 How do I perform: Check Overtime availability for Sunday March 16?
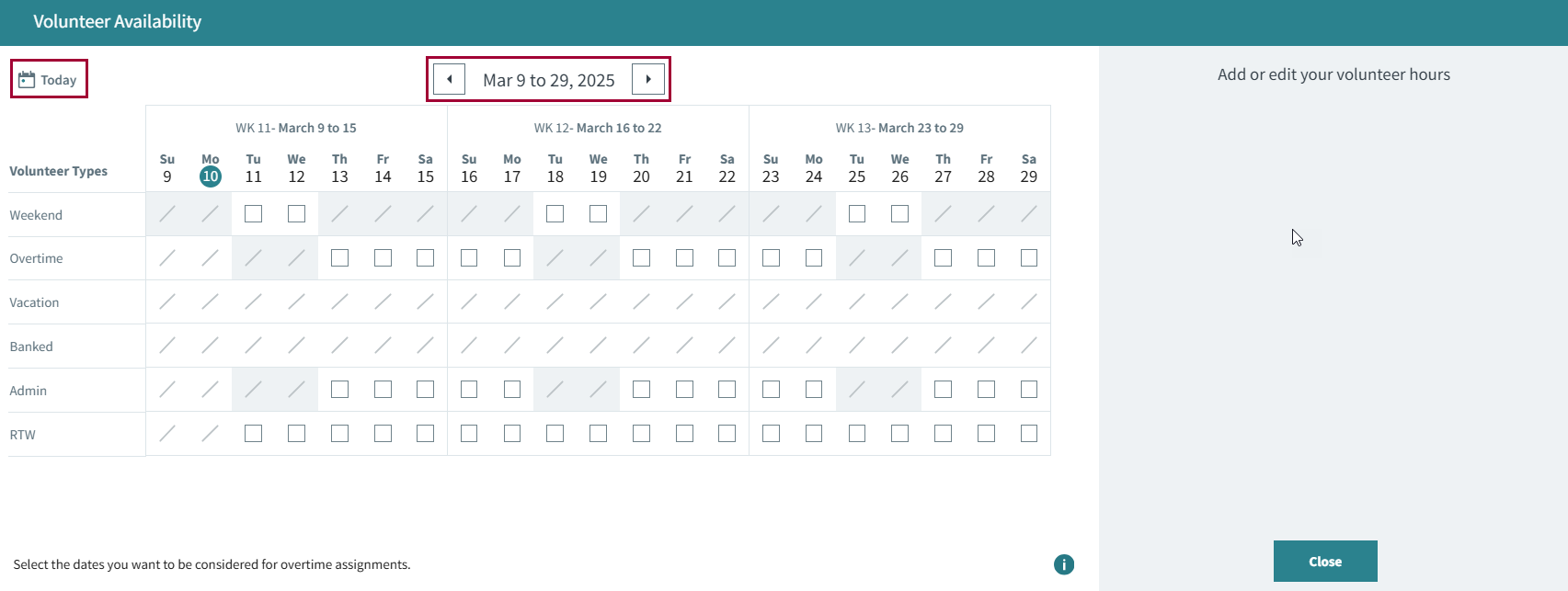coord(469,258)
